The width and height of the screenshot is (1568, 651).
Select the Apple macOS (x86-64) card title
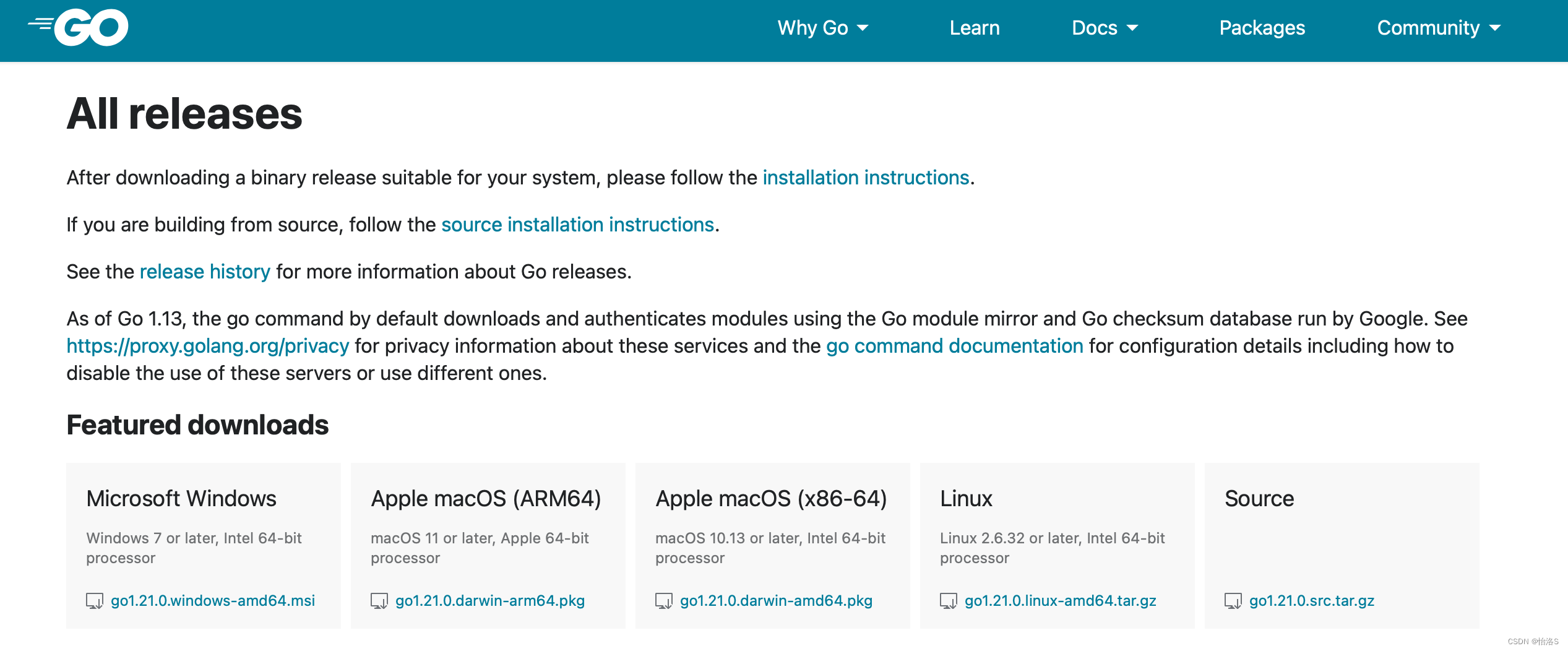point(771,498)
